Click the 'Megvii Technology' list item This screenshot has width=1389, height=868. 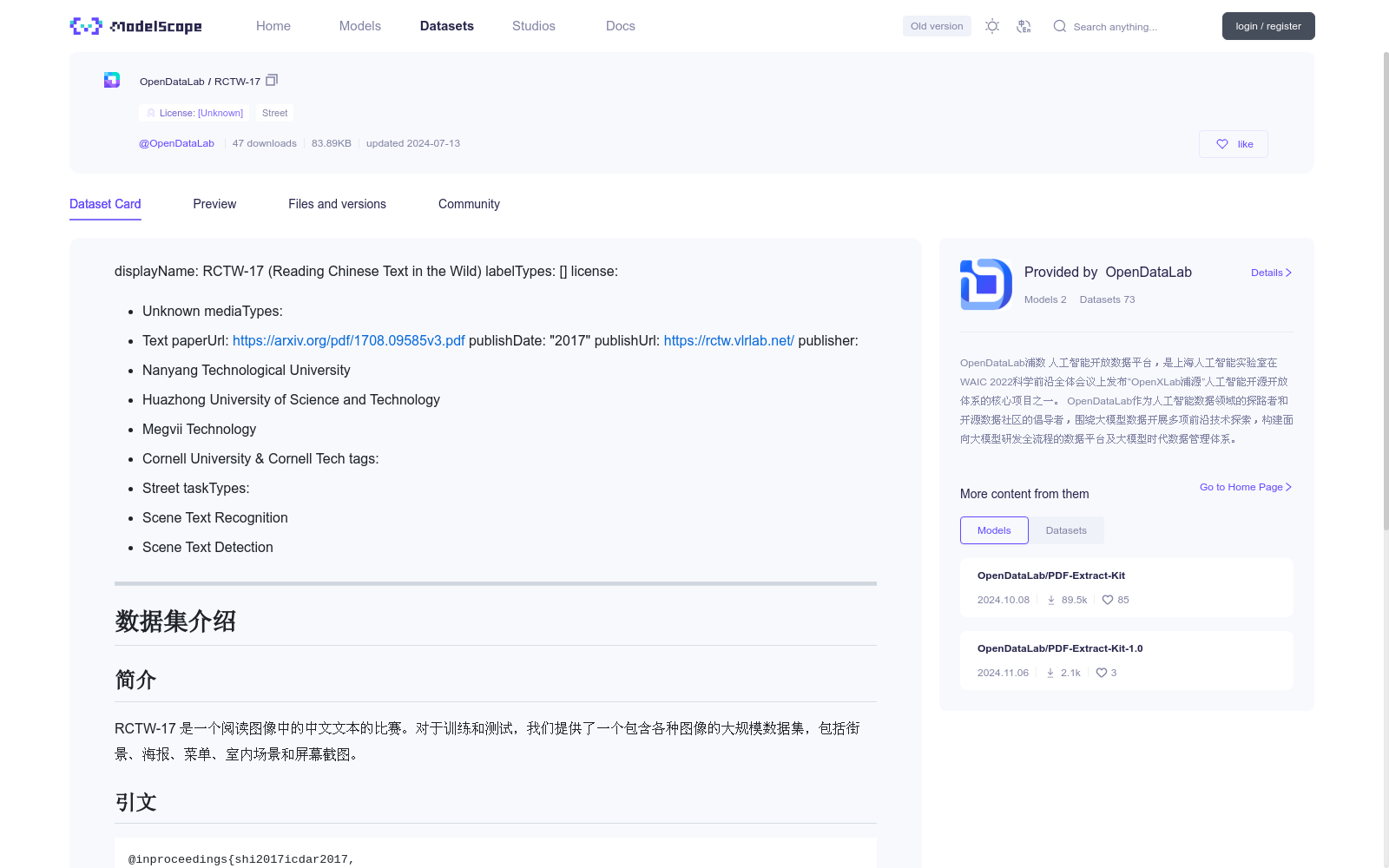200,429
